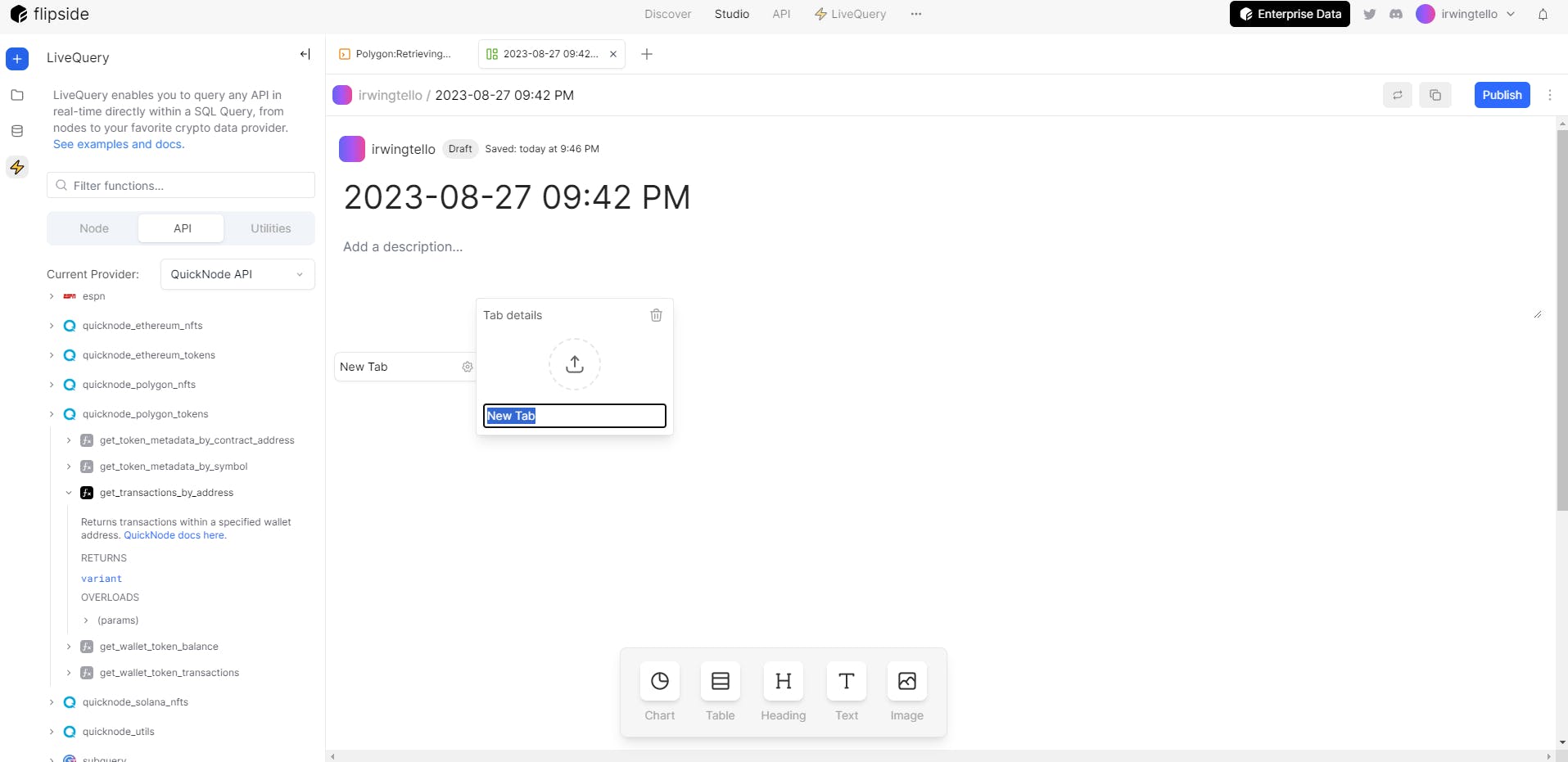Click the upload icon in Tab details
This screenshot has height=762, width=1568.
point(575,364)
